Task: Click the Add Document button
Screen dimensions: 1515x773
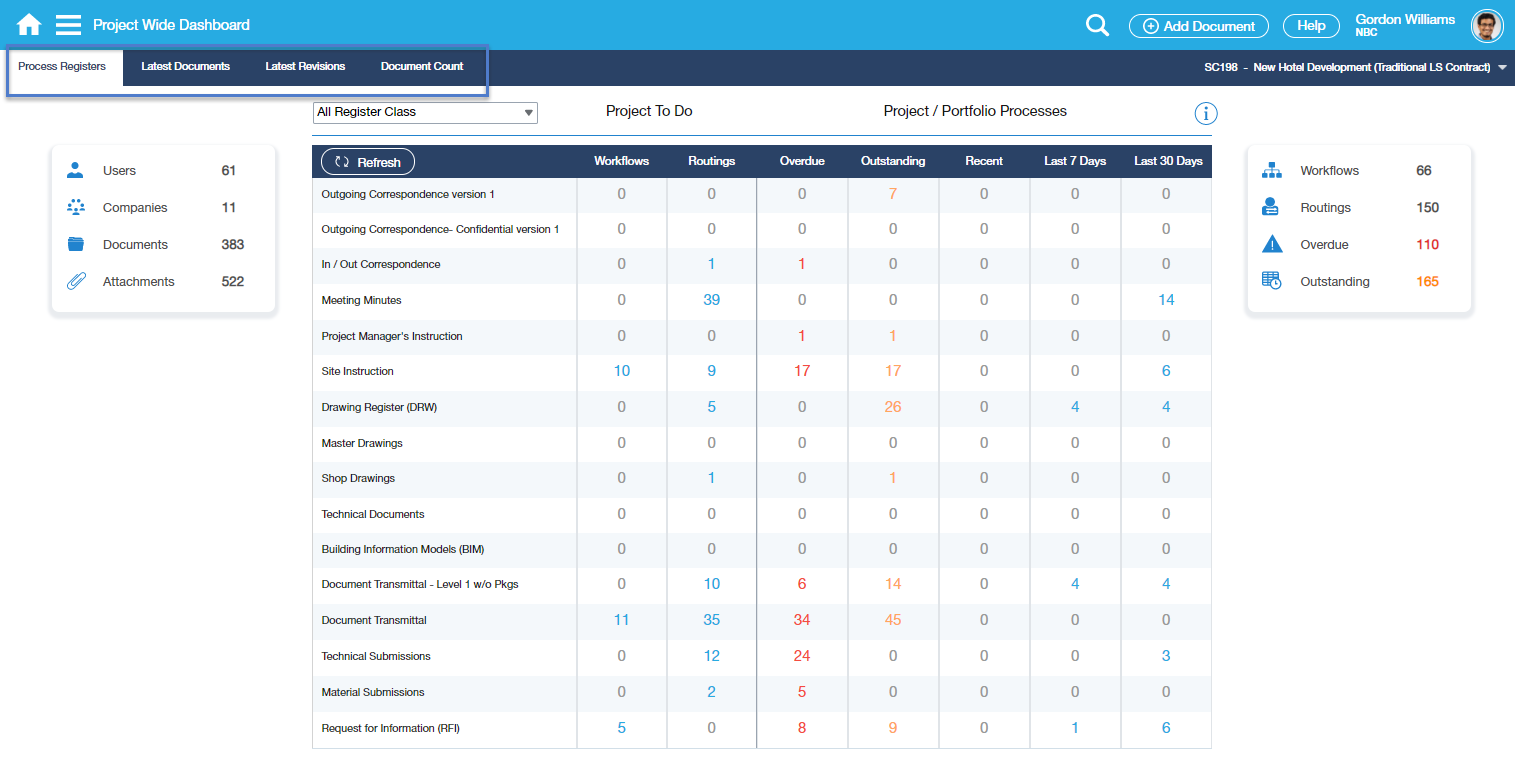Action: pyautogui.click(x=1198, y=26)
